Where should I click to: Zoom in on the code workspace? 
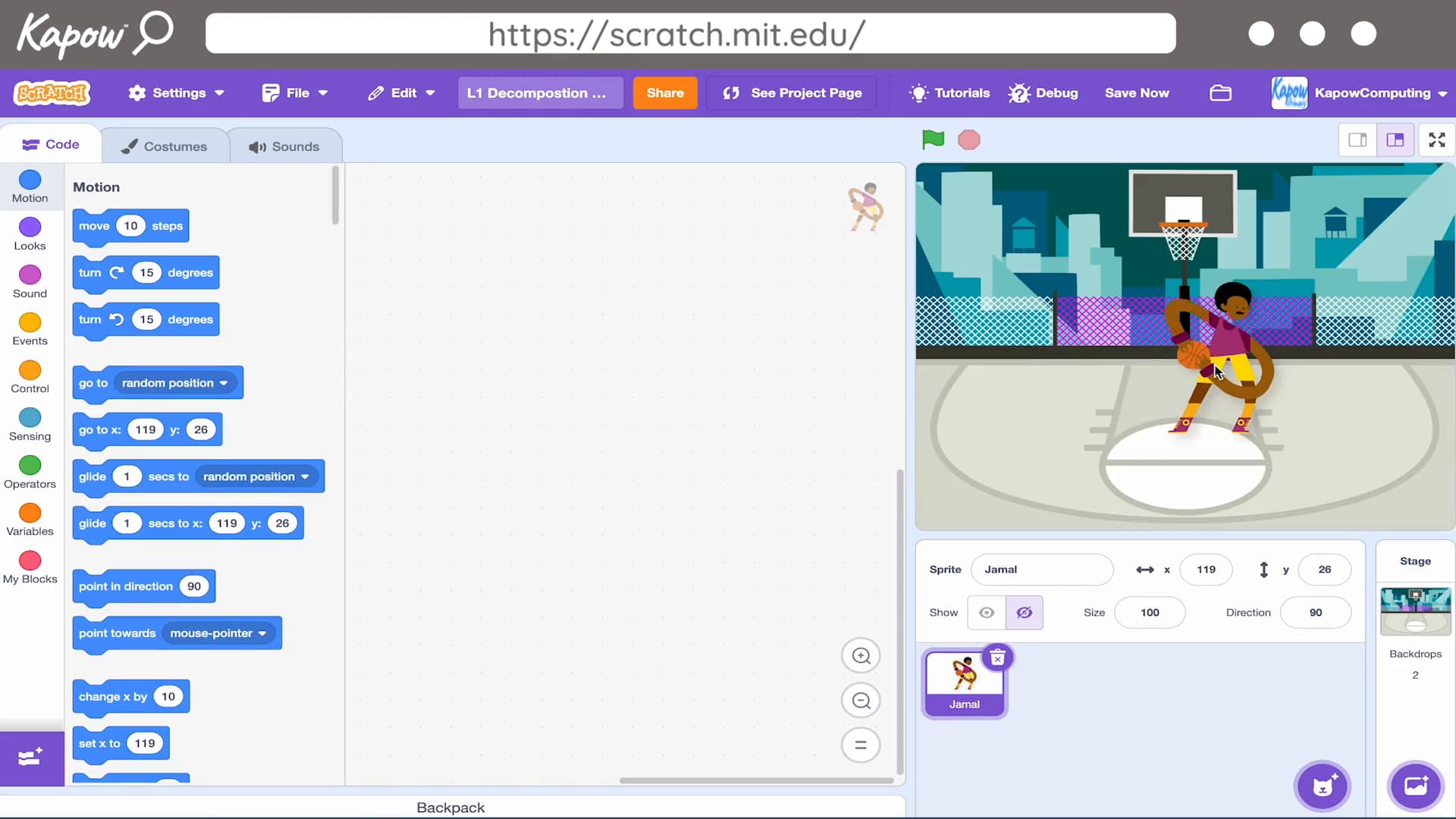[861, 656]
